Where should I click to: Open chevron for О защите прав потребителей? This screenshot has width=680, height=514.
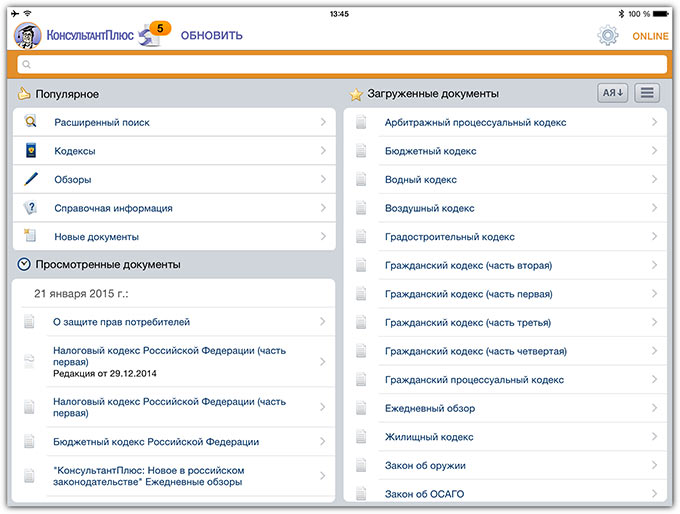(322, 321)
